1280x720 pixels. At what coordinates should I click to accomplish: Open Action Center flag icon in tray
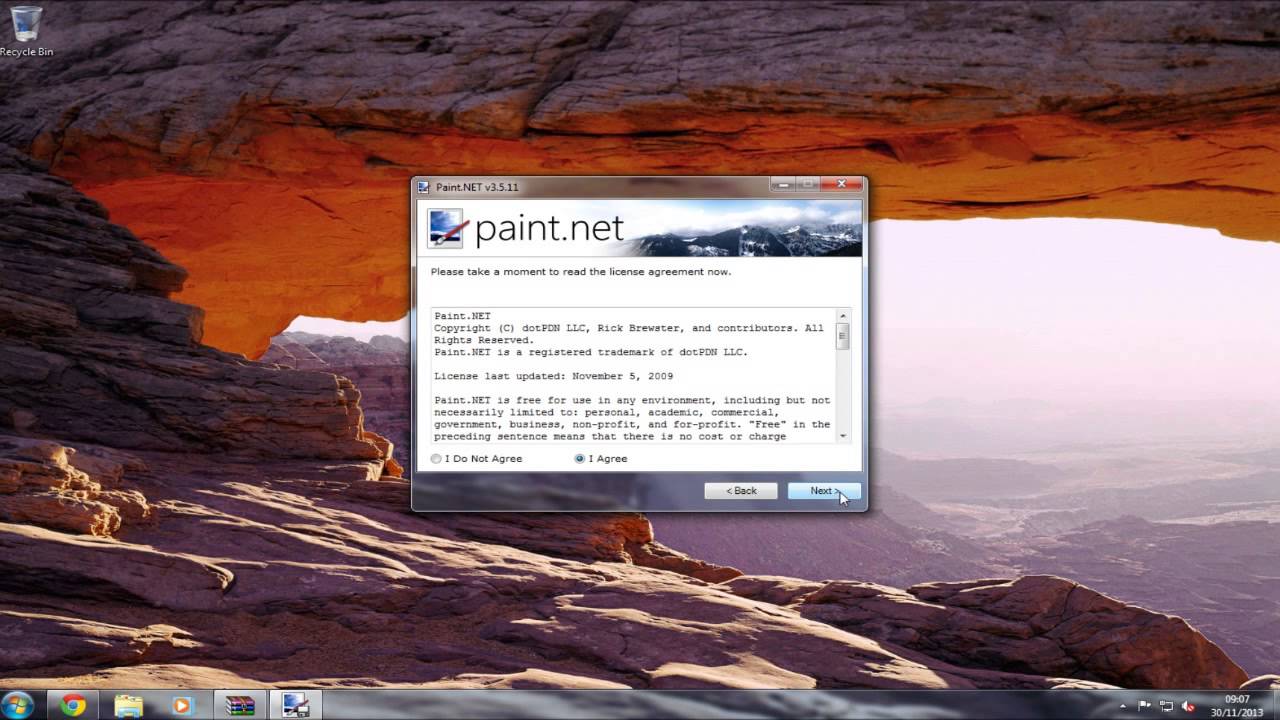pyautogui.click(x=1145, y=706)
